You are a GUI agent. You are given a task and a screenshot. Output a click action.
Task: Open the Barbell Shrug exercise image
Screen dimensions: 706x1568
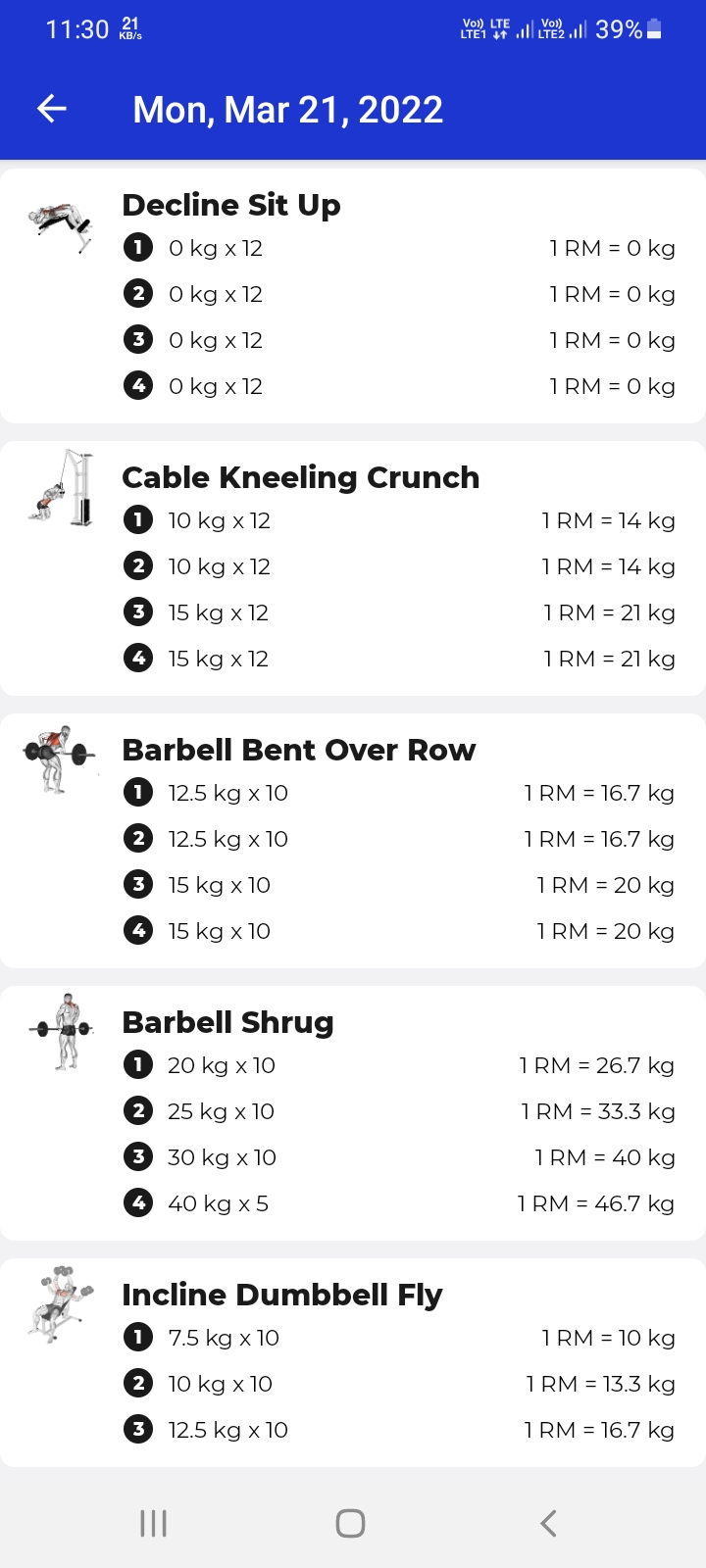pos(61,1031)
